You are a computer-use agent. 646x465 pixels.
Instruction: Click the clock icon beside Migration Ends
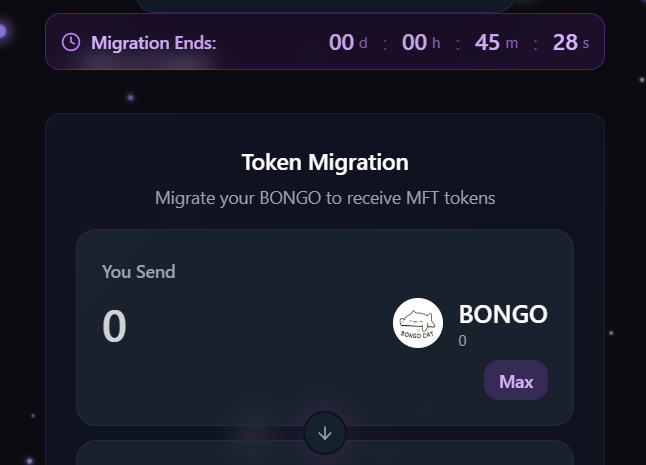click(71, 42)
